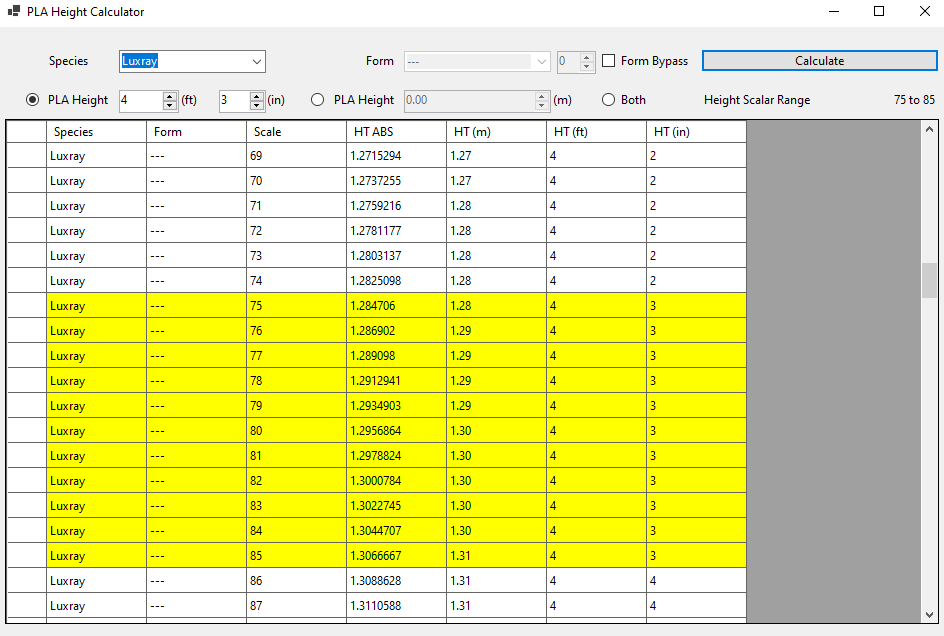Maximize the calculator window
Image resolution: width=944 pixels, height=636 pixels.
tap(879, 12)
